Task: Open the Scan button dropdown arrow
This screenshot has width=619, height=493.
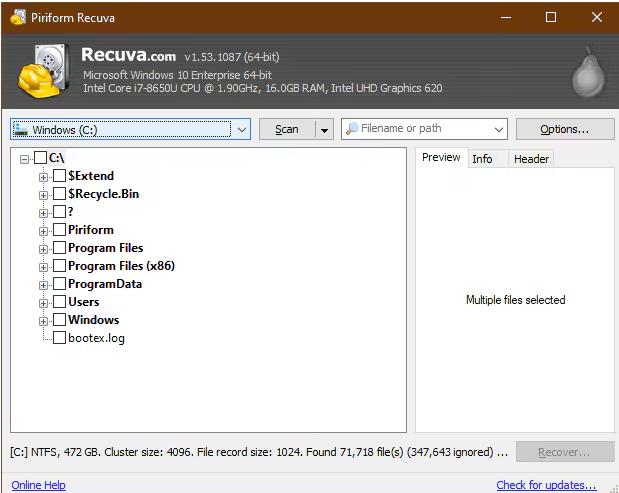Action: (325, 129)
